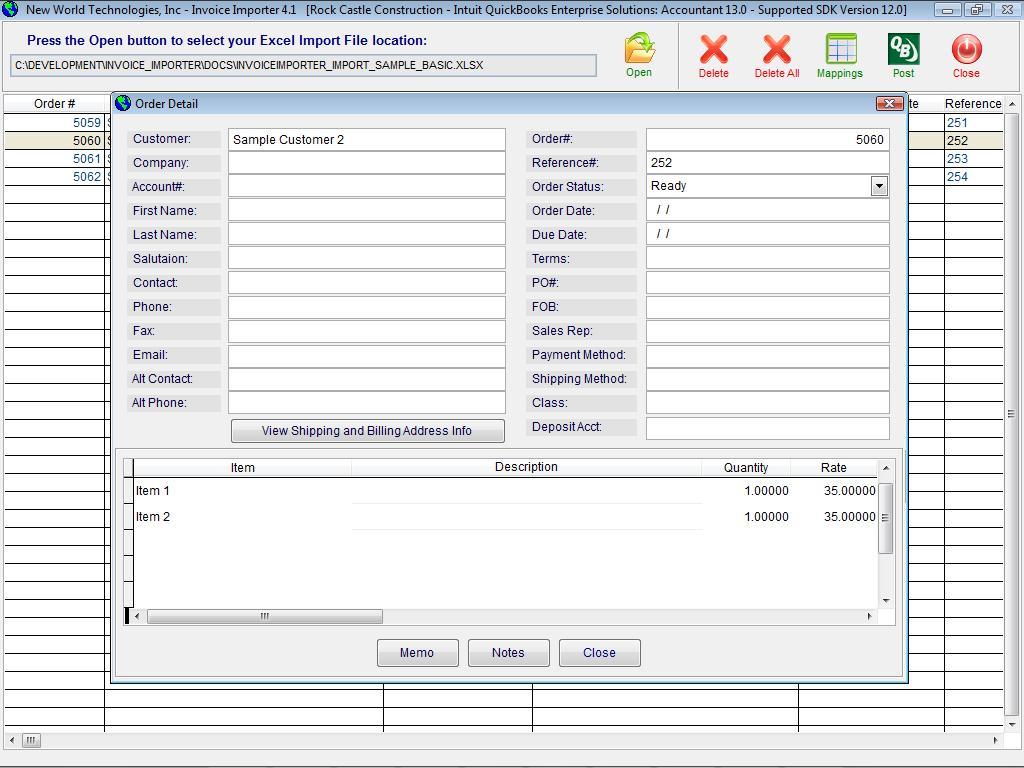Click the Alt Contact input field
This screenshot has width=1024, height=768.
coord(366,379)
